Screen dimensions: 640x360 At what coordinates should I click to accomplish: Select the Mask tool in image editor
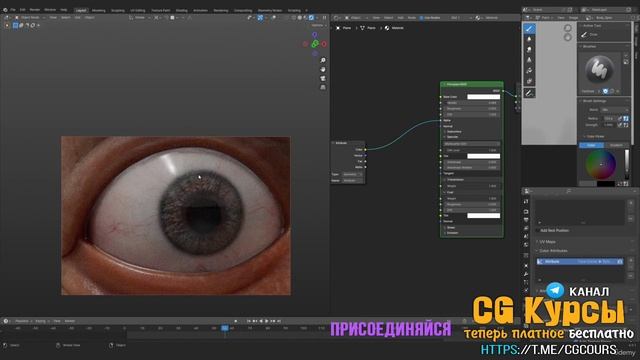tap(529, 81)
